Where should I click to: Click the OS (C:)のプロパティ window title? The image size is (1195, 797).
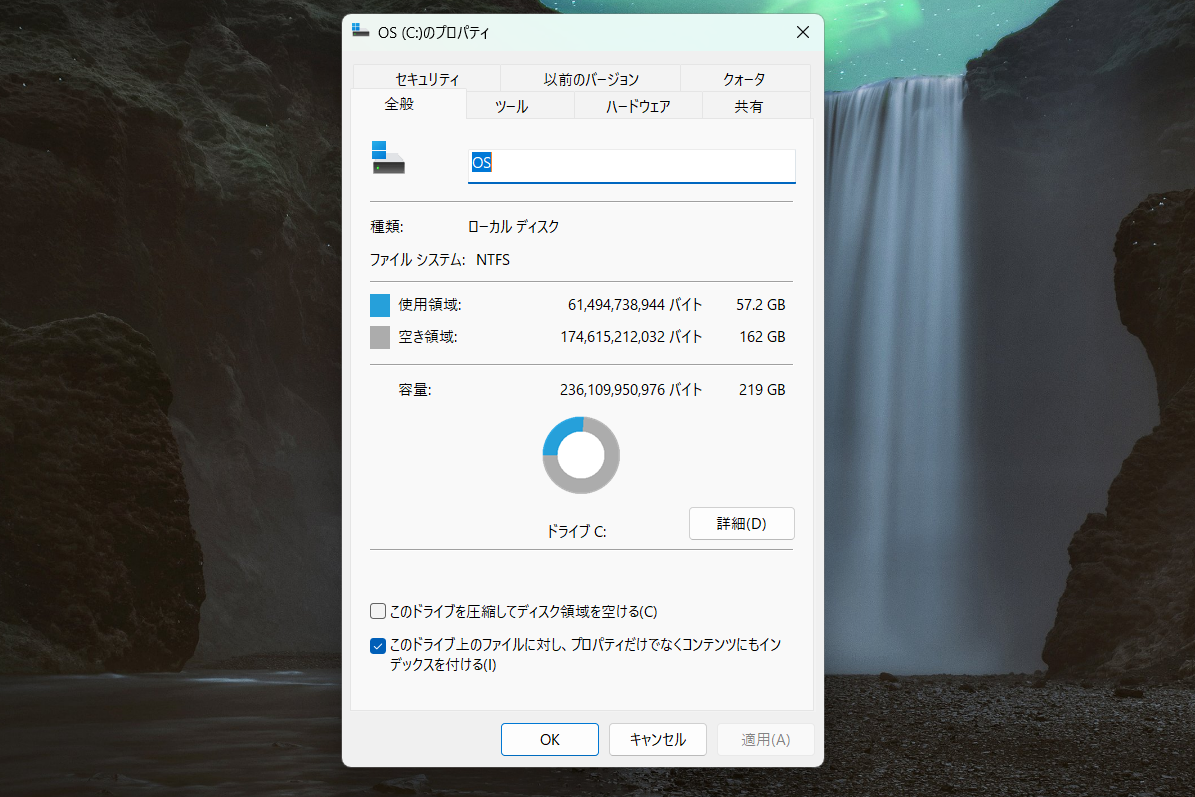[434, 33]
